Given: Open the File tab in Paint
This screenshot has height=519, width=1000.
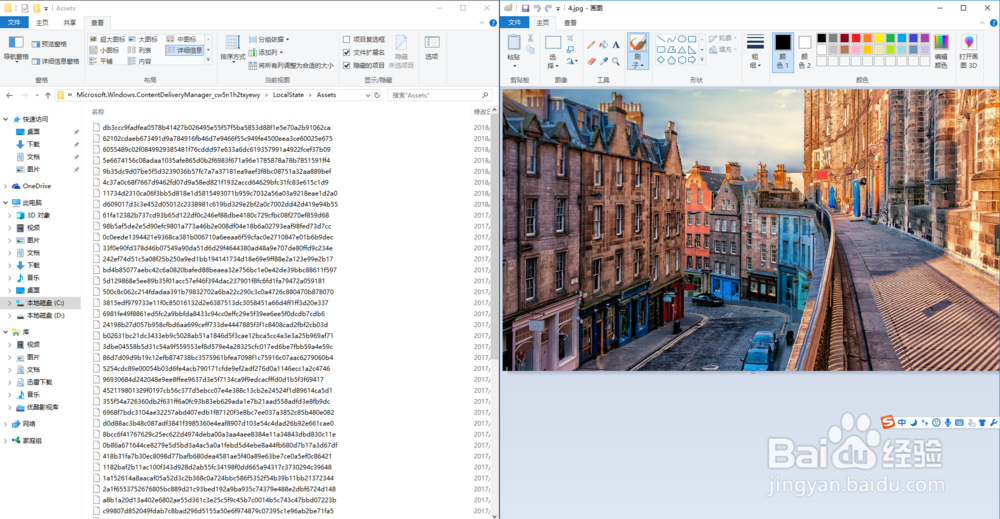Looking at the screenshot, I should pyautogui.click(x=514, y=22).
